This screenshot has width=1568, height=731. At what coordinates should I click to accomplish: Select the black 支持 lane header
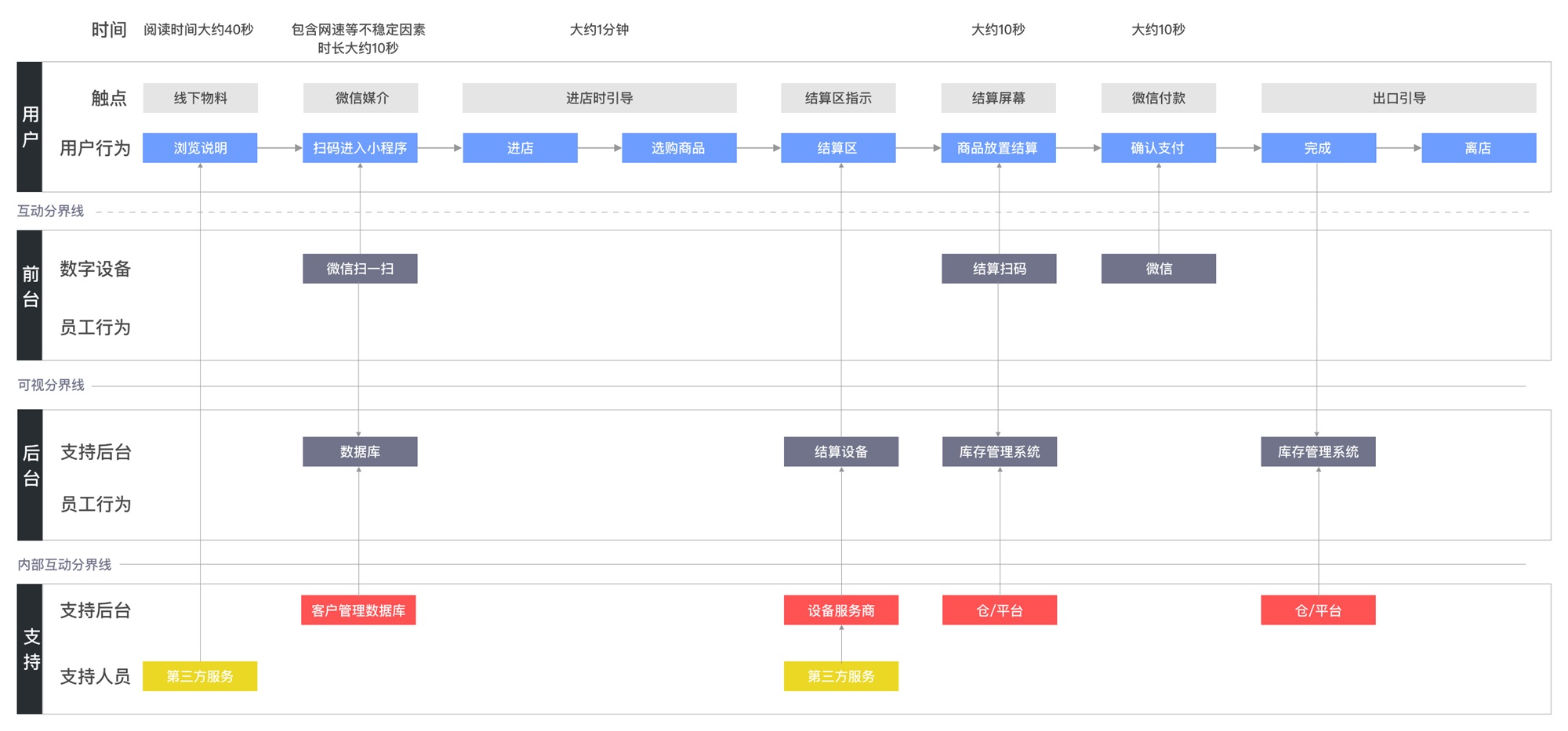30,649
